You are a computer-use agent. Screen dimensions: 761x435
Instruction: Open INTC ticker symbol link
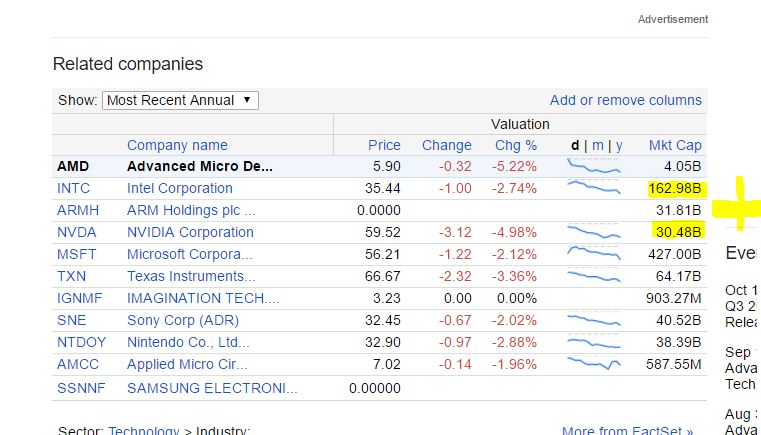pyautogui.click(x=75, y=188)
